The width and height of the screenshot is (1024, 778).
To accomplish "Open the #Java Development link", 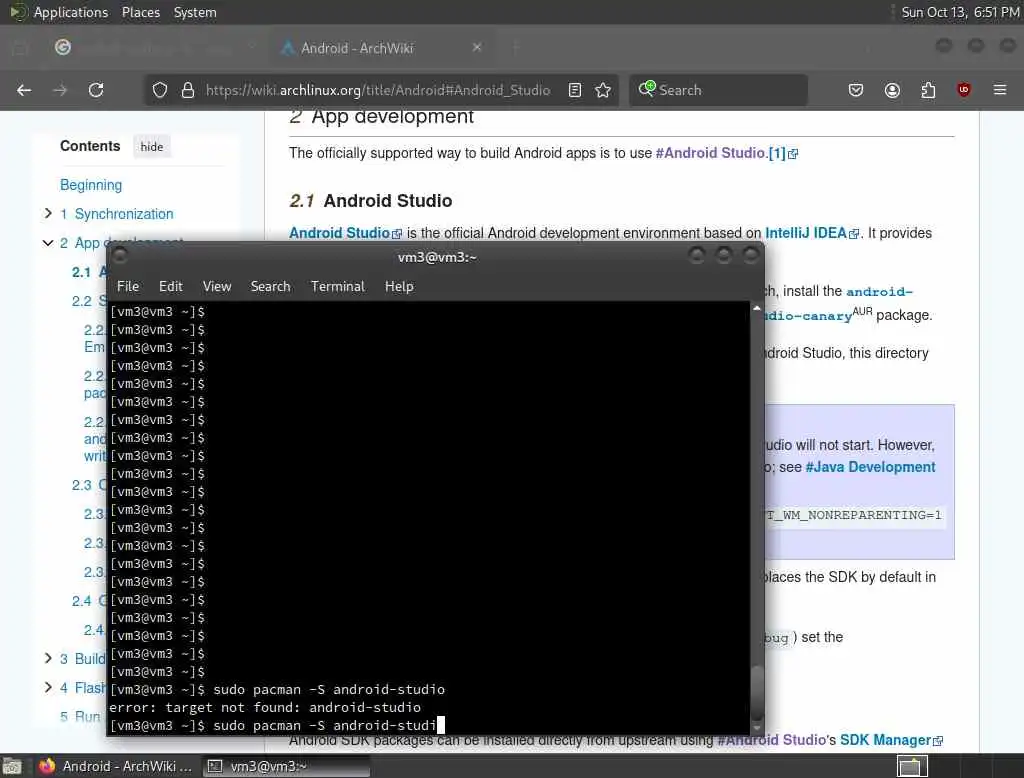I will click(870, 467).
